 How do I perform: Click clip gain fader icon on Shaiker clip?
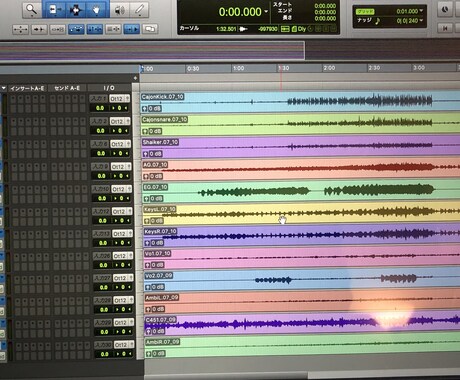[145, 154]
